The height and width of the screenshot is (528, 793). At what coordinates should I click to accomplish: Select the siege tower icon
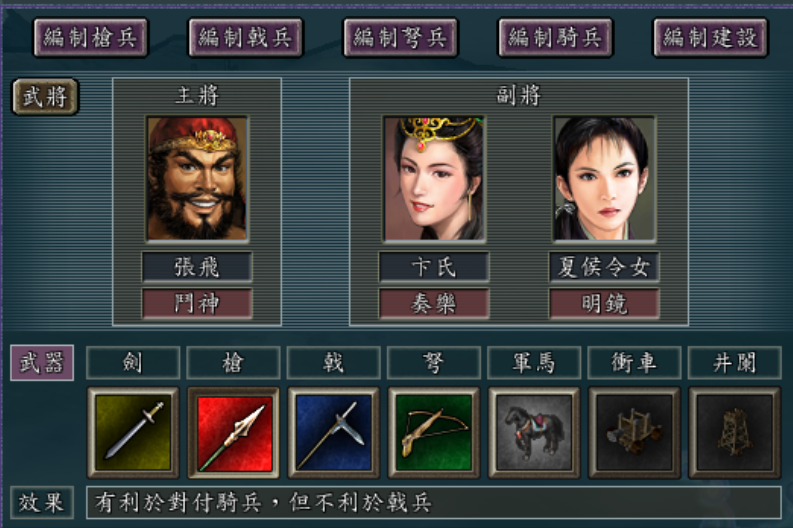(734, 433)
